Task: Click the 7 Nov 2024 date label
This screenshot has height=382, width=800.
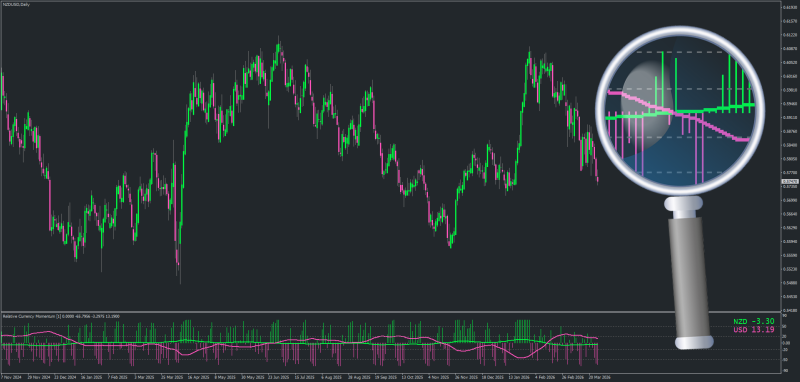Action: click(12, 377)
